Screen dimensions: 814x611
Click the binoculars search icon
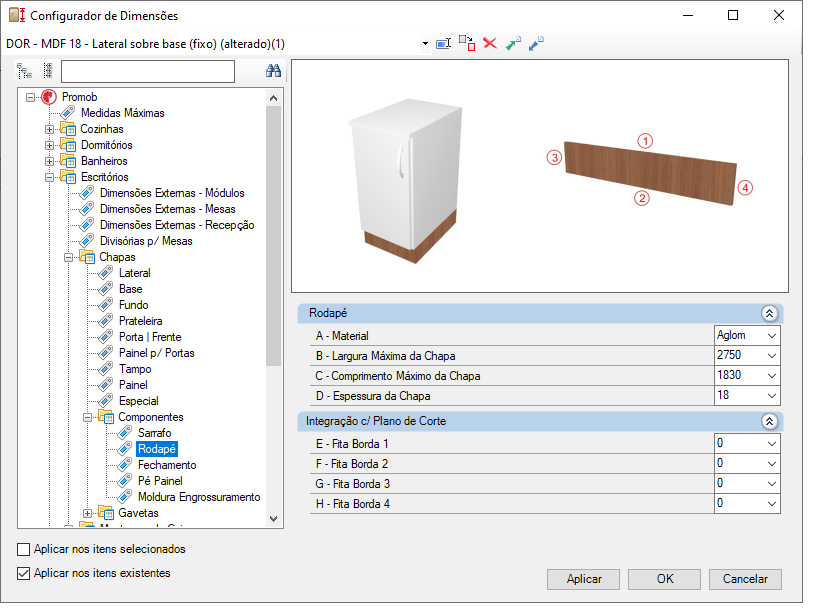(273, 71)
